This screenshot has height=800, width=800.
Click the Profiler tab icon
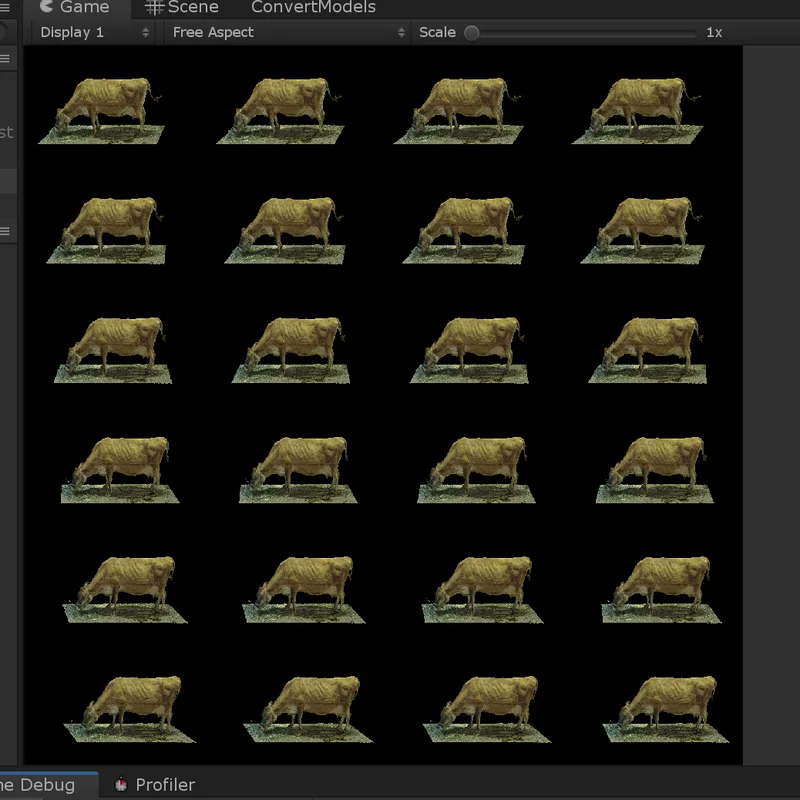(121, 784)
